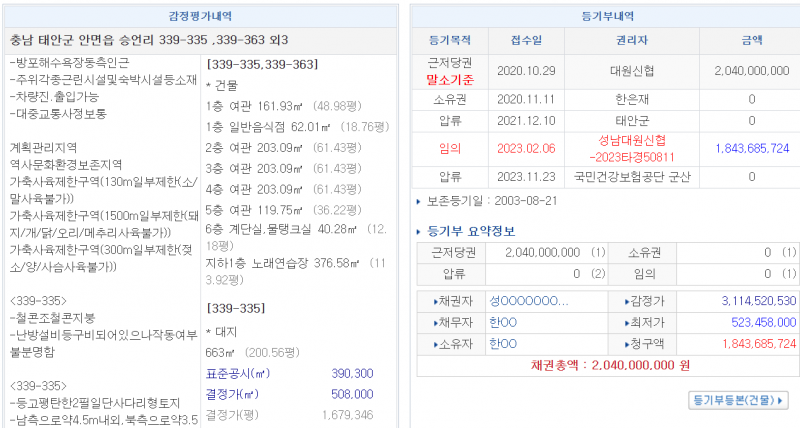The image size is (800, 428).
Task: Click the 접수일 column header
Action: pos(526,40)
